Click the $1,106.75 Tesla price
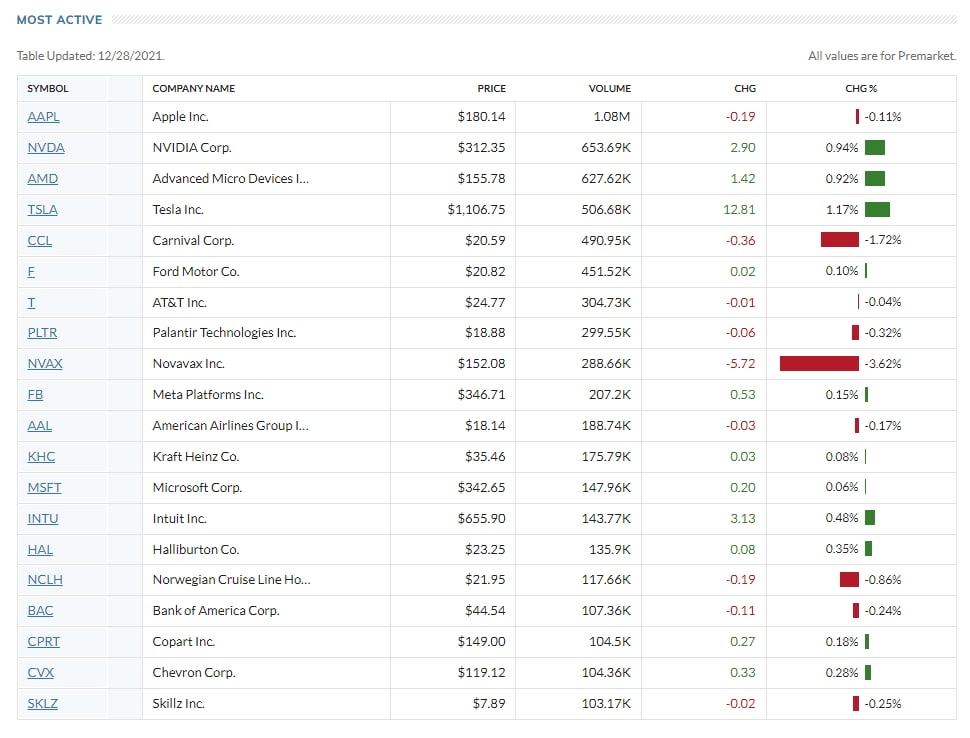Screen dimensions: 970x738 476,209
